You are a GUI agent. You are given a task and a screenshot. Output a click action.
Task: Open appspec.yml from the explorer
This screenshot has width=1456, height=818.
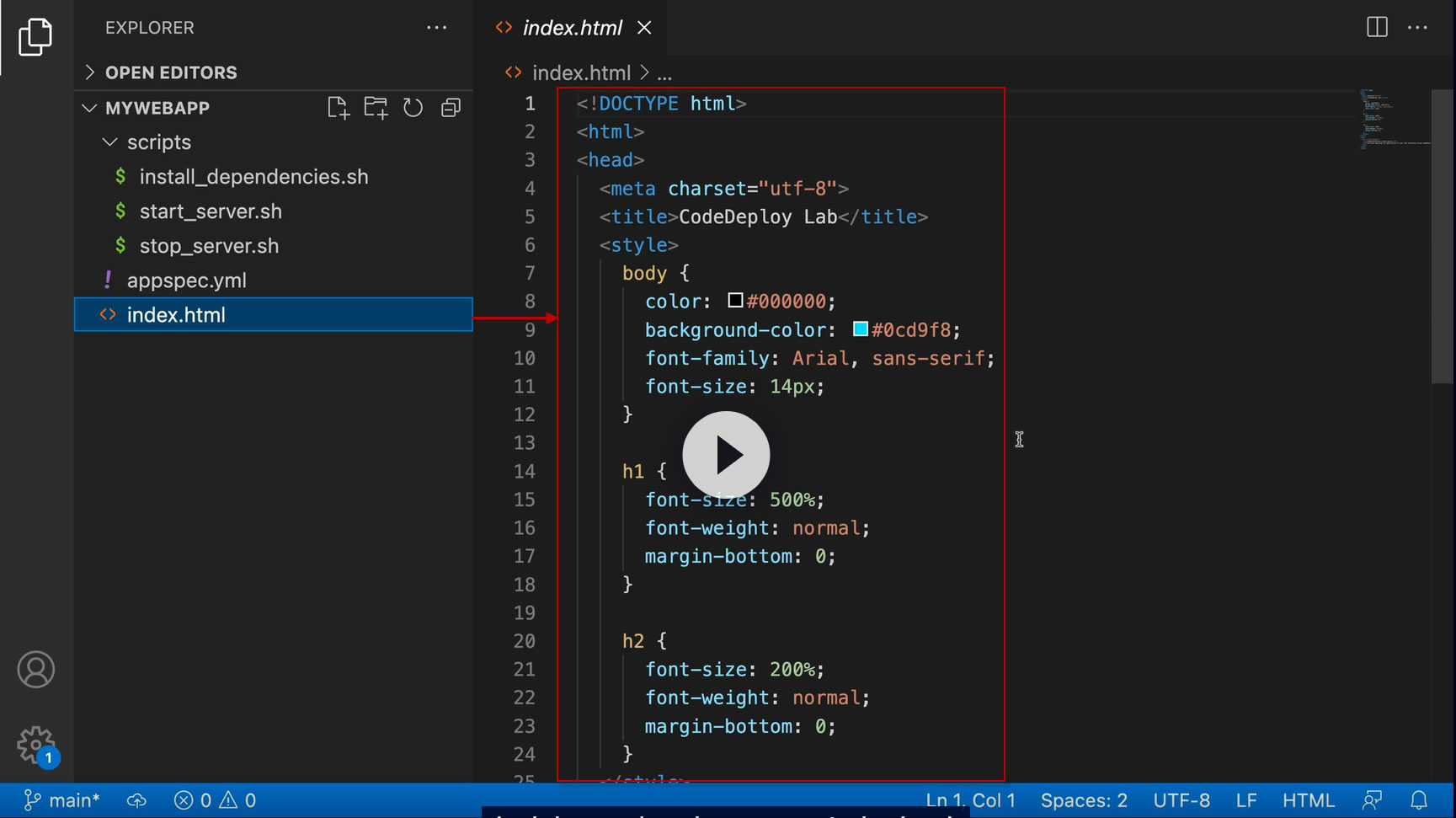186,281
